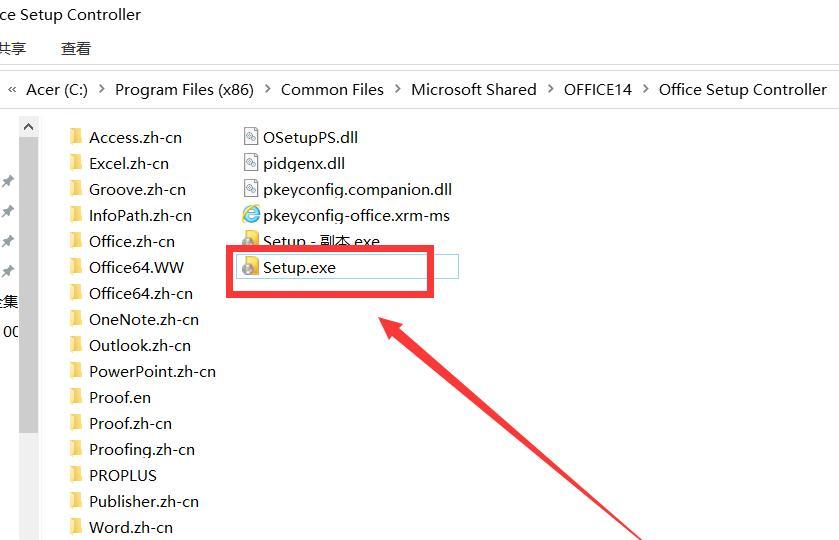Image resolution: width=839 pixels, height=540 pixels.
Task: Select the Proof.zh-cn folder name
Action: [x=131, y=423]
